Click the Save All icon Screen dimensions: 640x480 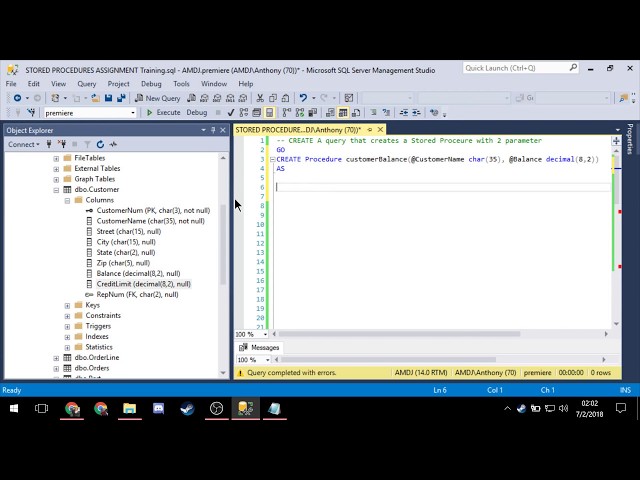click(121, 98)
